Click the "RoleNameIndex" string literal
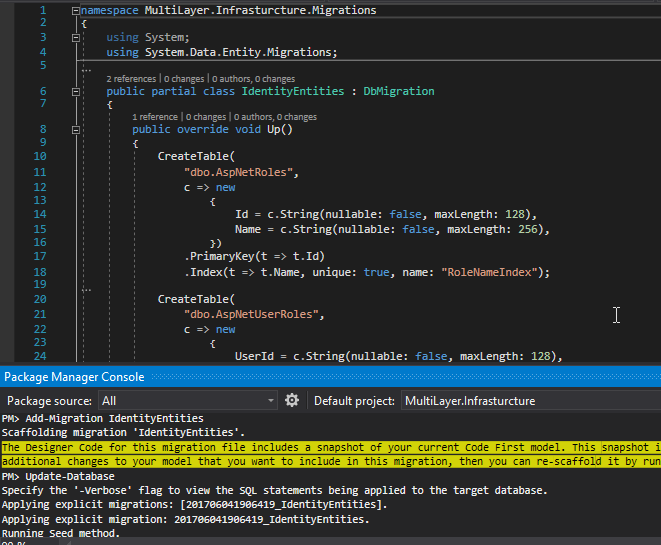This screenshot has width=661, height=545. pos(489,272)
